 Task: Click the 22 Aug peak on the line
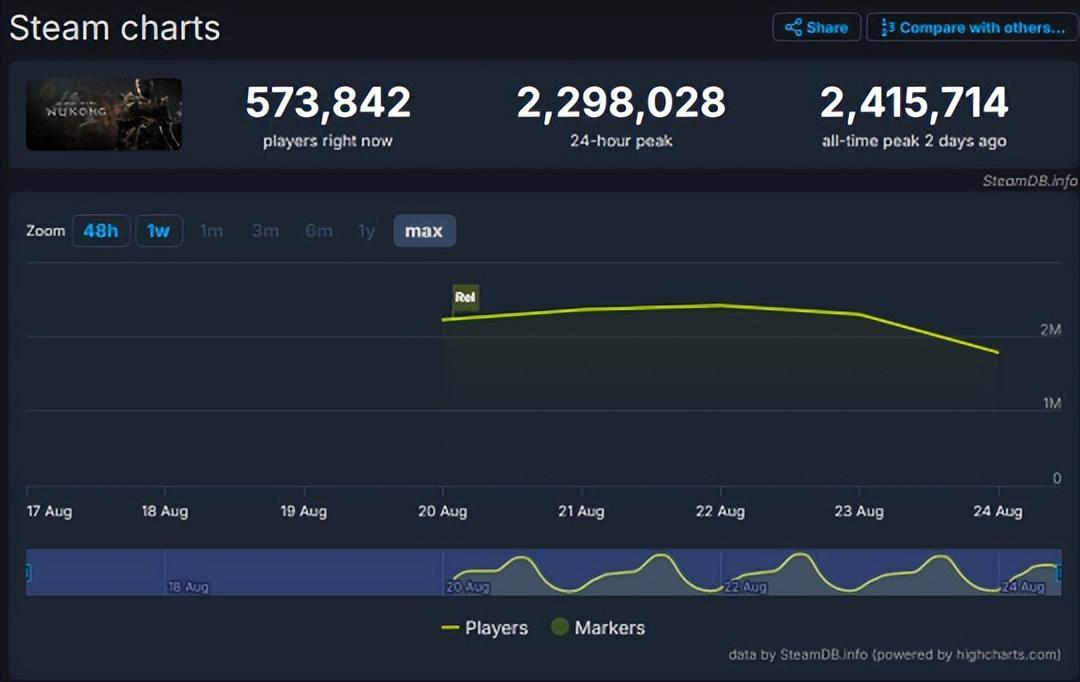pyautogui.click(x=719, y=305)
